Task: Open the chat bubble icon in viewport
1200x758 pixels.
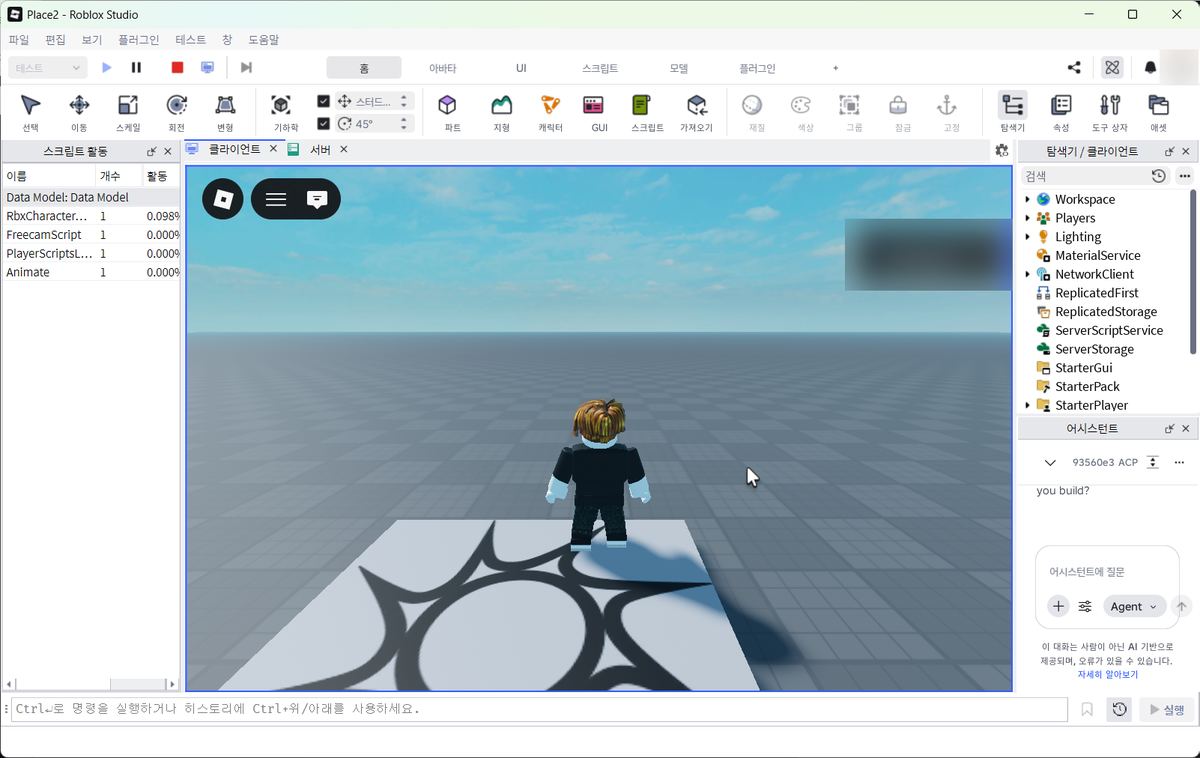Action: pos(317,199)
